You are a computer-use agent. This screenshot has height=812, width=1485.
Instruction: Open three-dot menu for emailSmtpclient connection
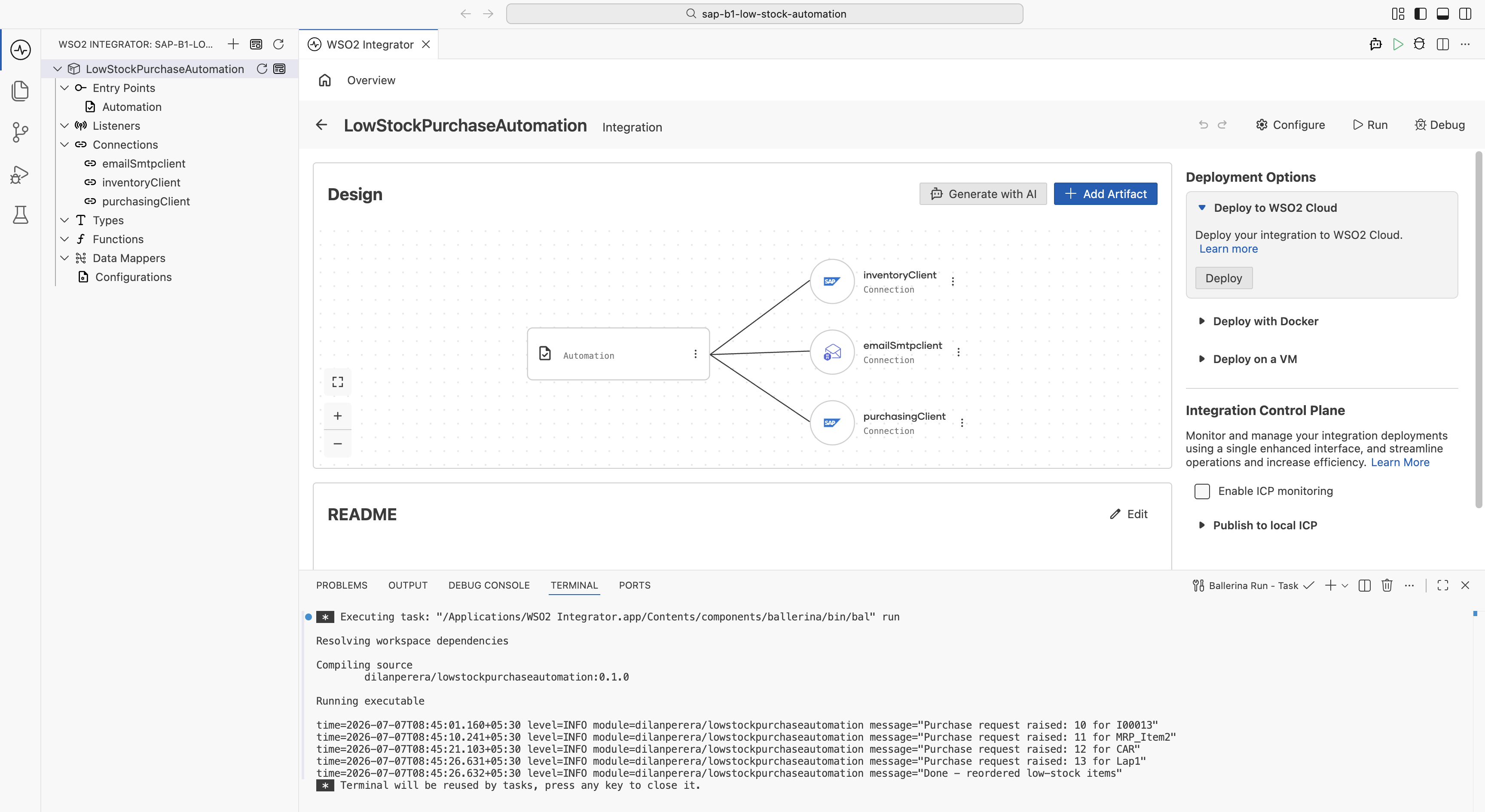(958, 351)
